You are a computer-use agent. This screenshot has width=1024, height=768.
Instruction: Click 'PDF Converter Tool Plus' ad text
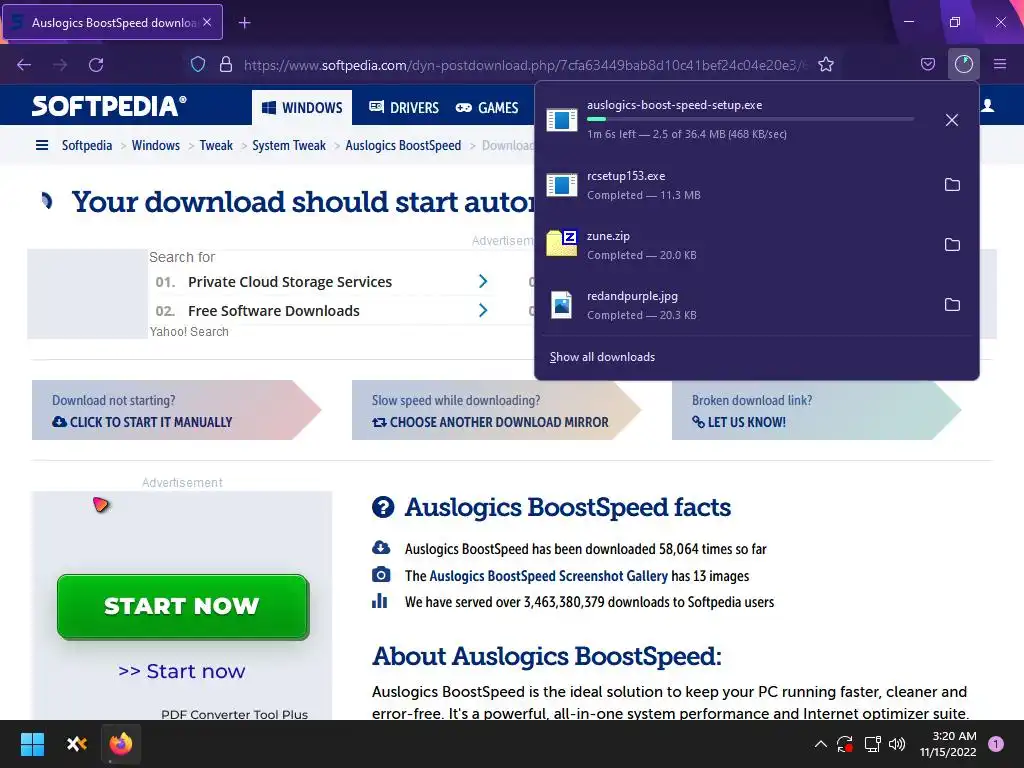(x=234, y=714)
